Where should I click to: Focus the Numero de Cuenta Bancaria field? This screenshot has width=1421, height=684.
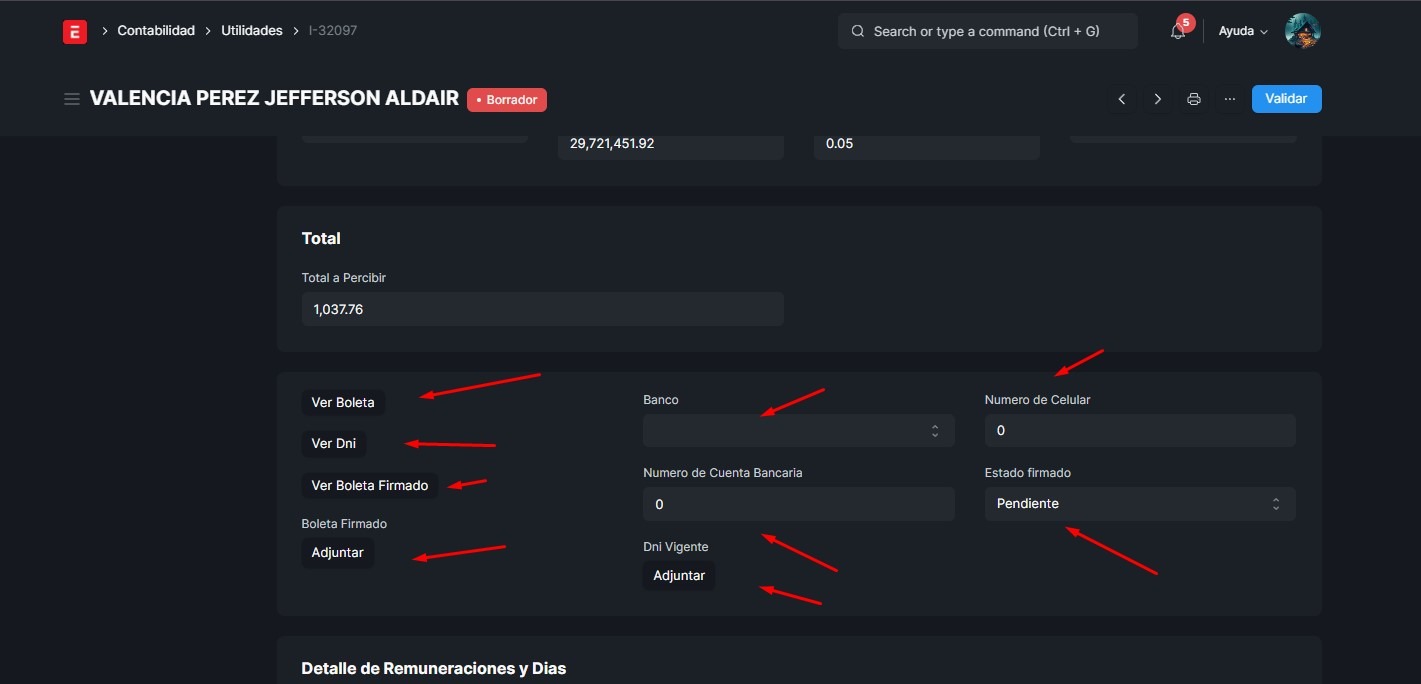798,504
